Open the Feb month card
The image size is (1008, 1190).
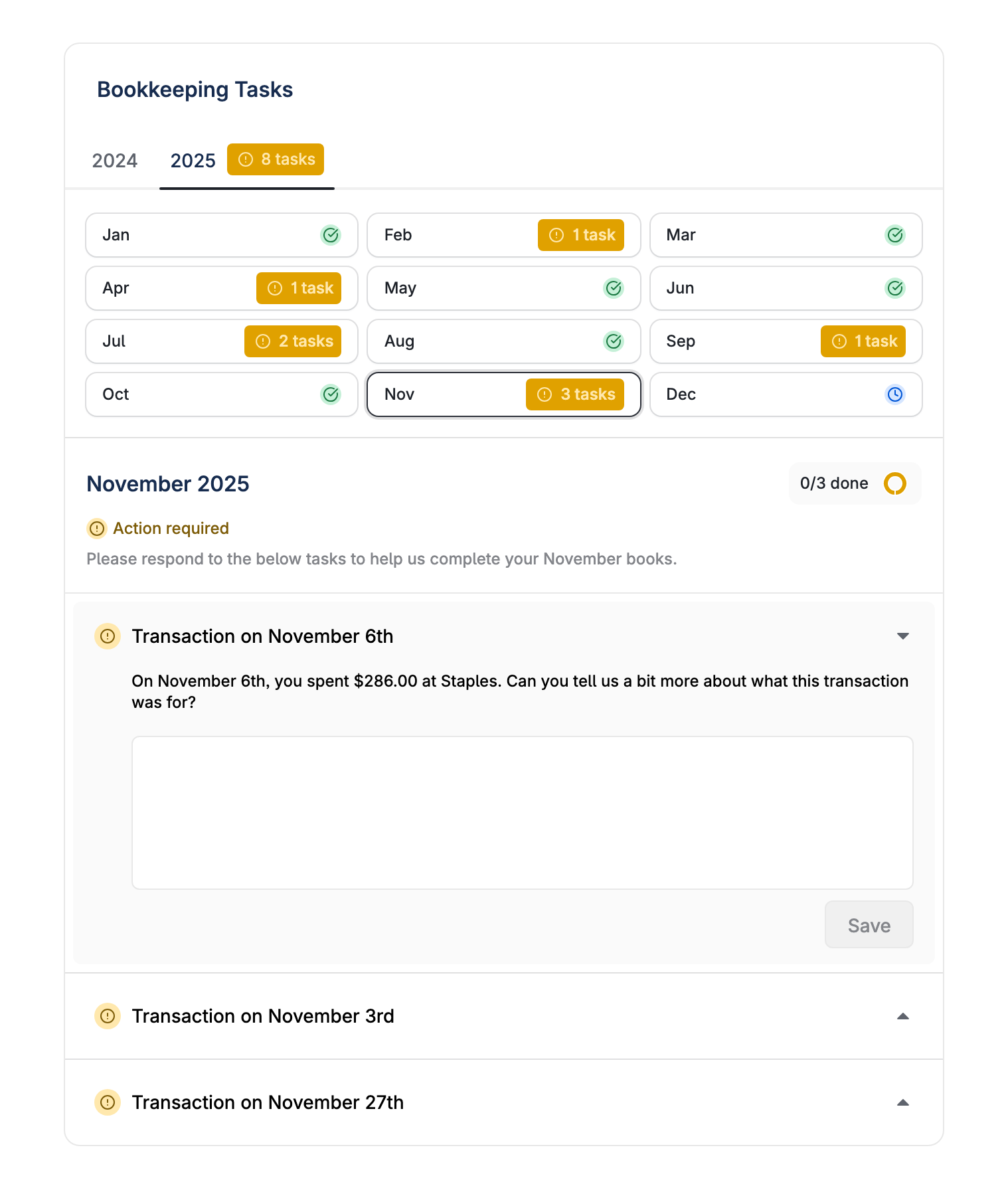(x=504, y=235)
